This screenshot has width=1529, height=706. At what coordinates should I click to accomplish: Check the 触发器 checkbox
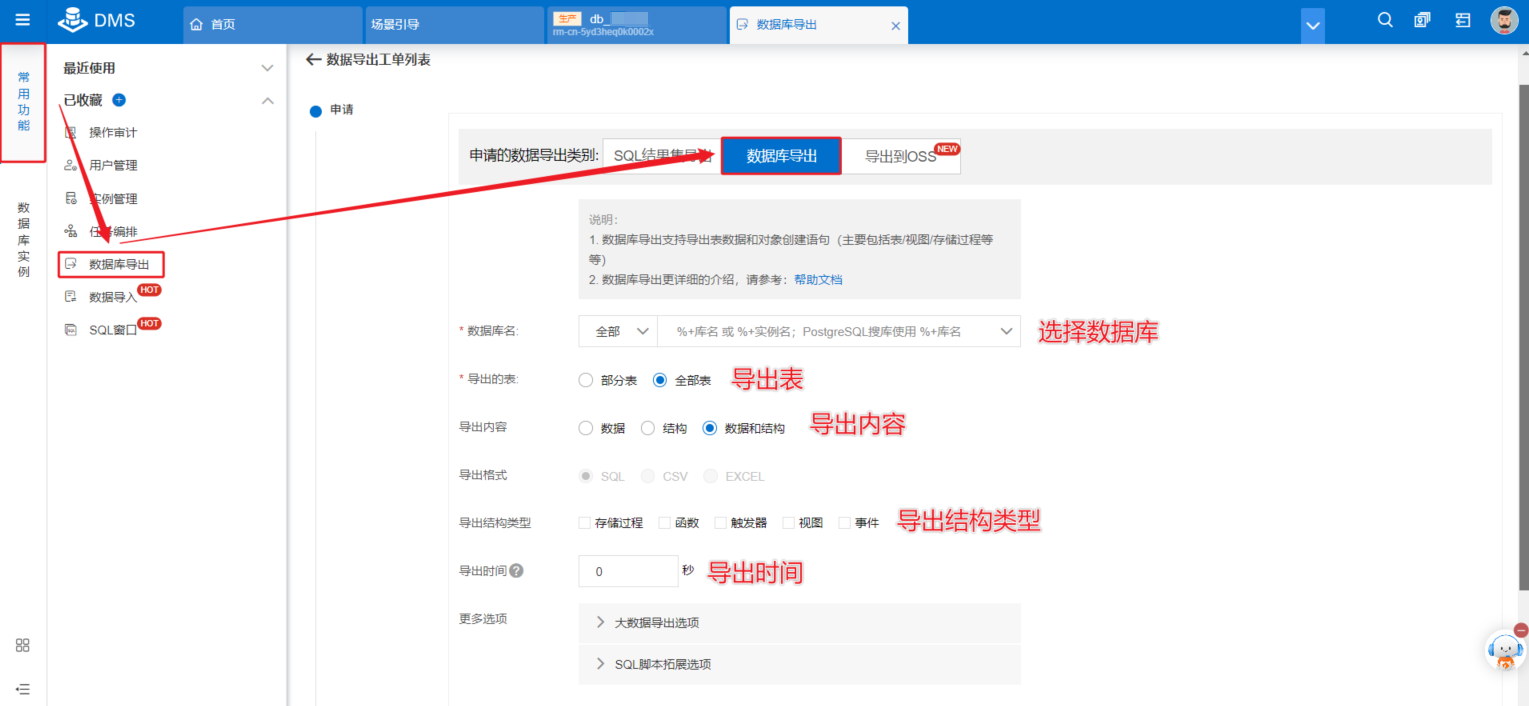[x=720, y=523]
